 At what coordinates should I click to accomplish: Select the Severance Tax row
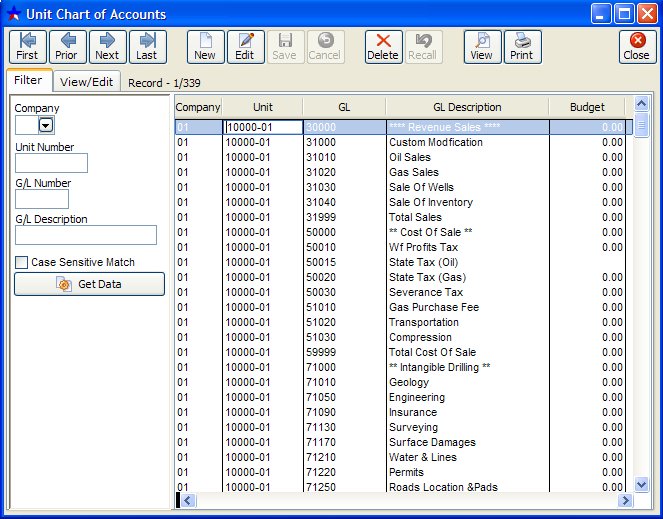[400, 292]
